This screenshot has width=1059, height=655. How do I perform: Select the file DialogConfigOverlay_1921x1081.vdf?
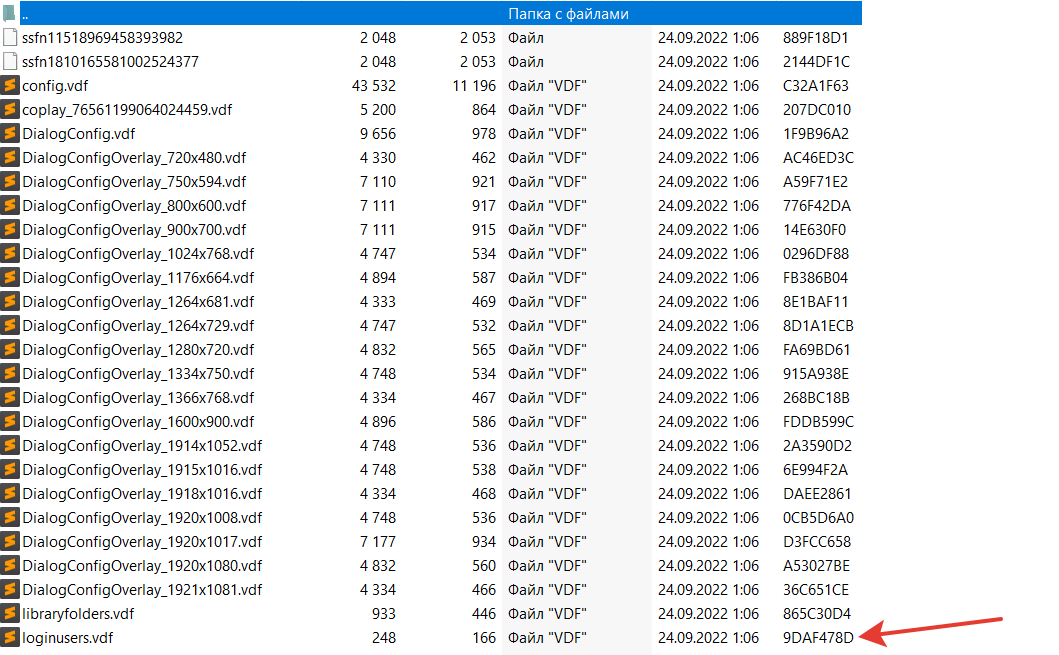142,590
